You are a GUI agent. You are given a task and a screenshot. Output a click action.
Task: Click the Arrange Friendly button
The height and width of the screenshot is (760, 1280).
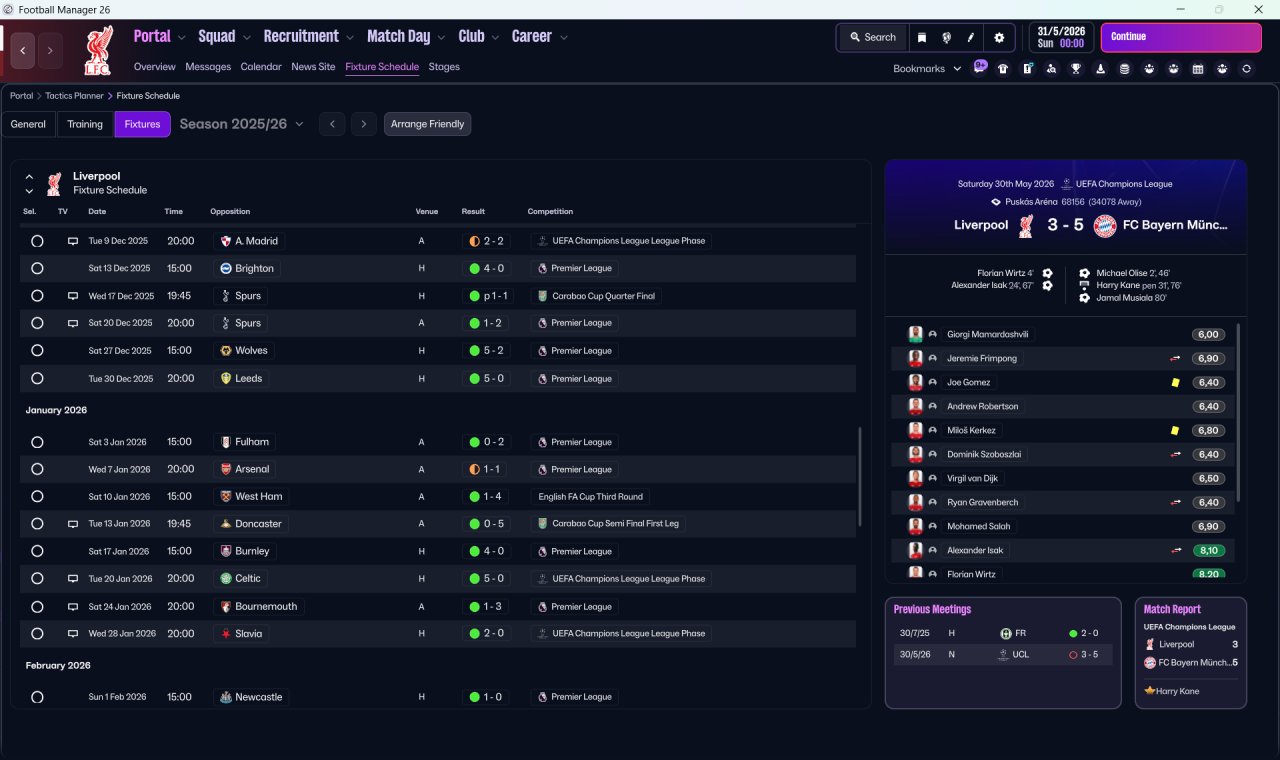(427, 124)
